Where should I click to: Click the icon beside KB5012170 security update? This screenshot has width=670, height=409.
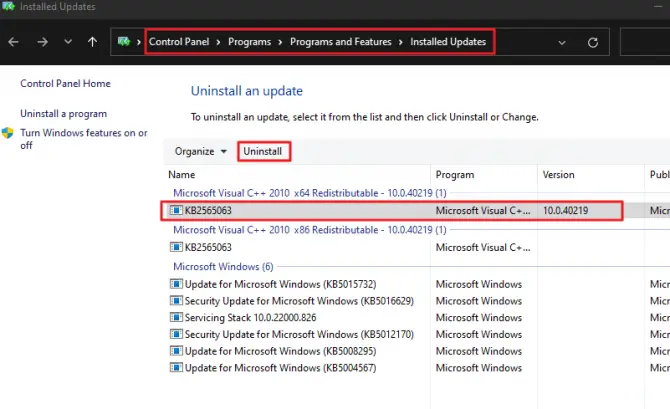[x=176, y=334]
